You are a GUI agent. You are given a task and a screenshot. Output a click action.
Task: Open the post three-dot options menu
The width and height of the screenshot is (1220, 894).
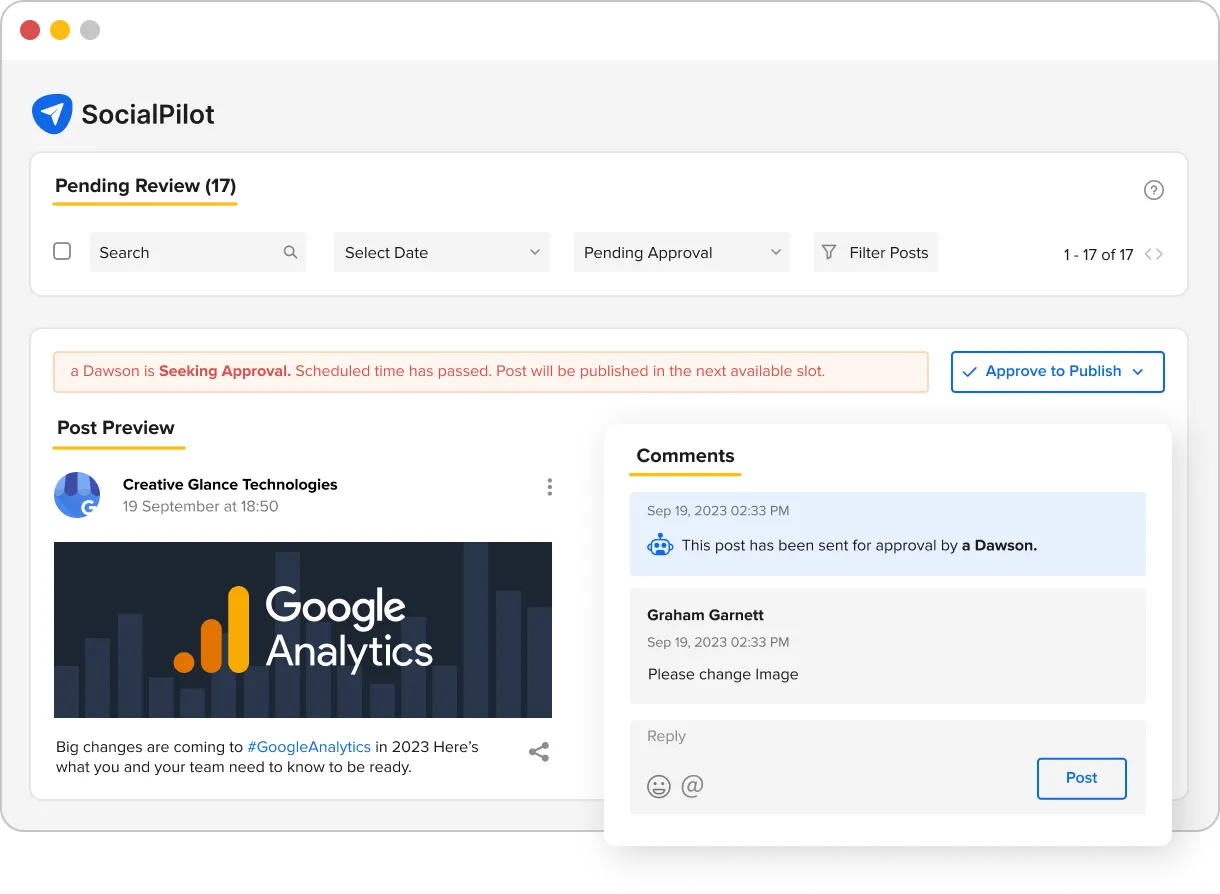(549, 487)
